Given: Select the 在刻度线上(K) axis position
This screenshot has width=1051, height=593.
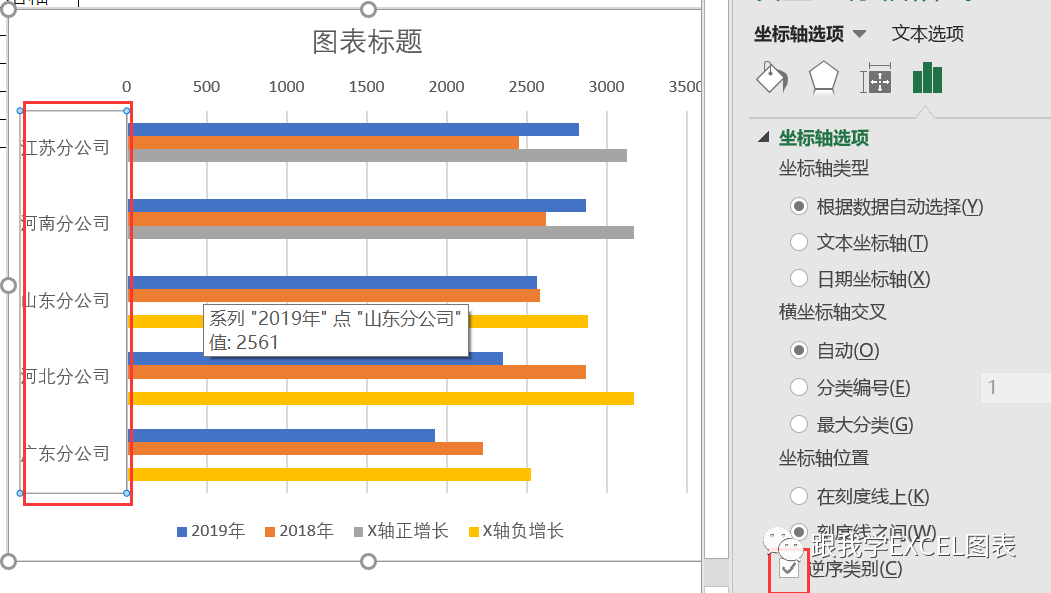Looking at the screenshot, I should click(799, 496).
